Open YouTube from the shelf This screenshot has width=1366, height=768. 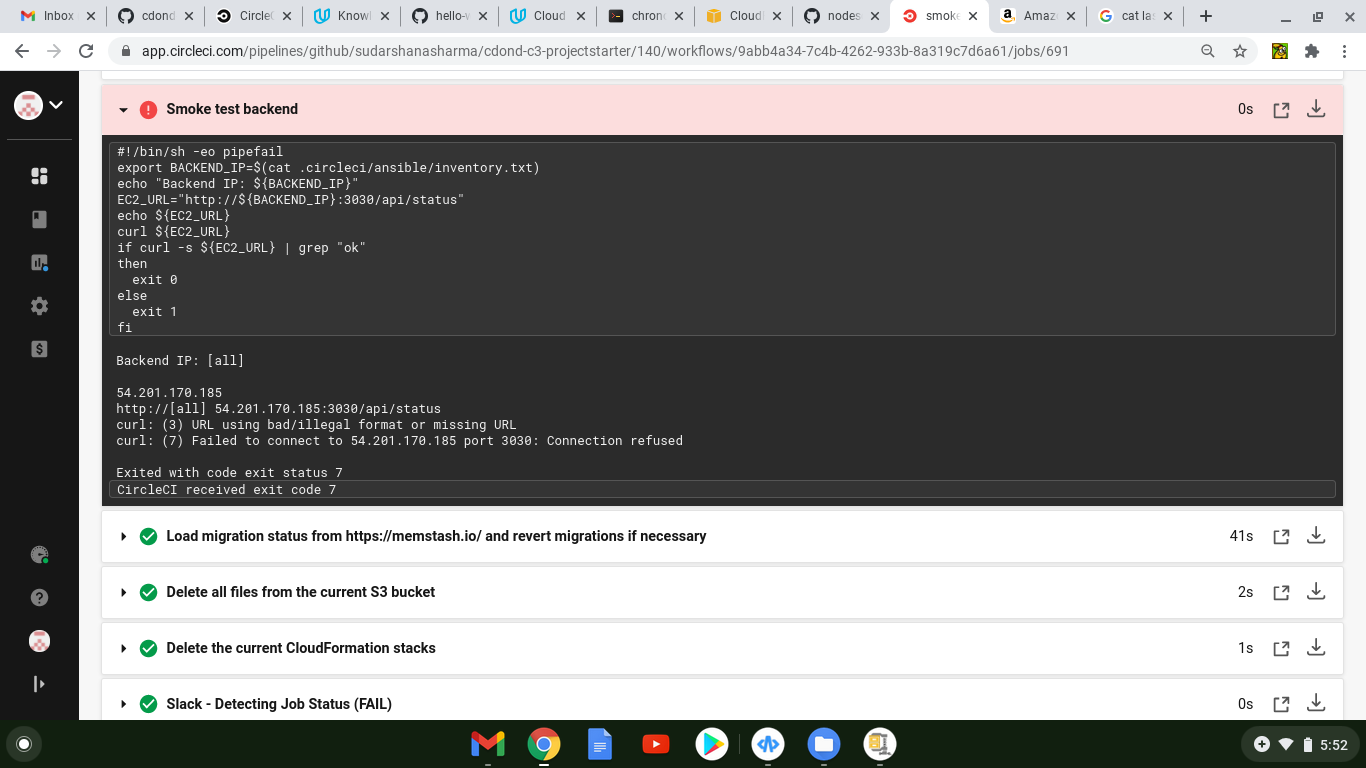click(x=655, y=744)
